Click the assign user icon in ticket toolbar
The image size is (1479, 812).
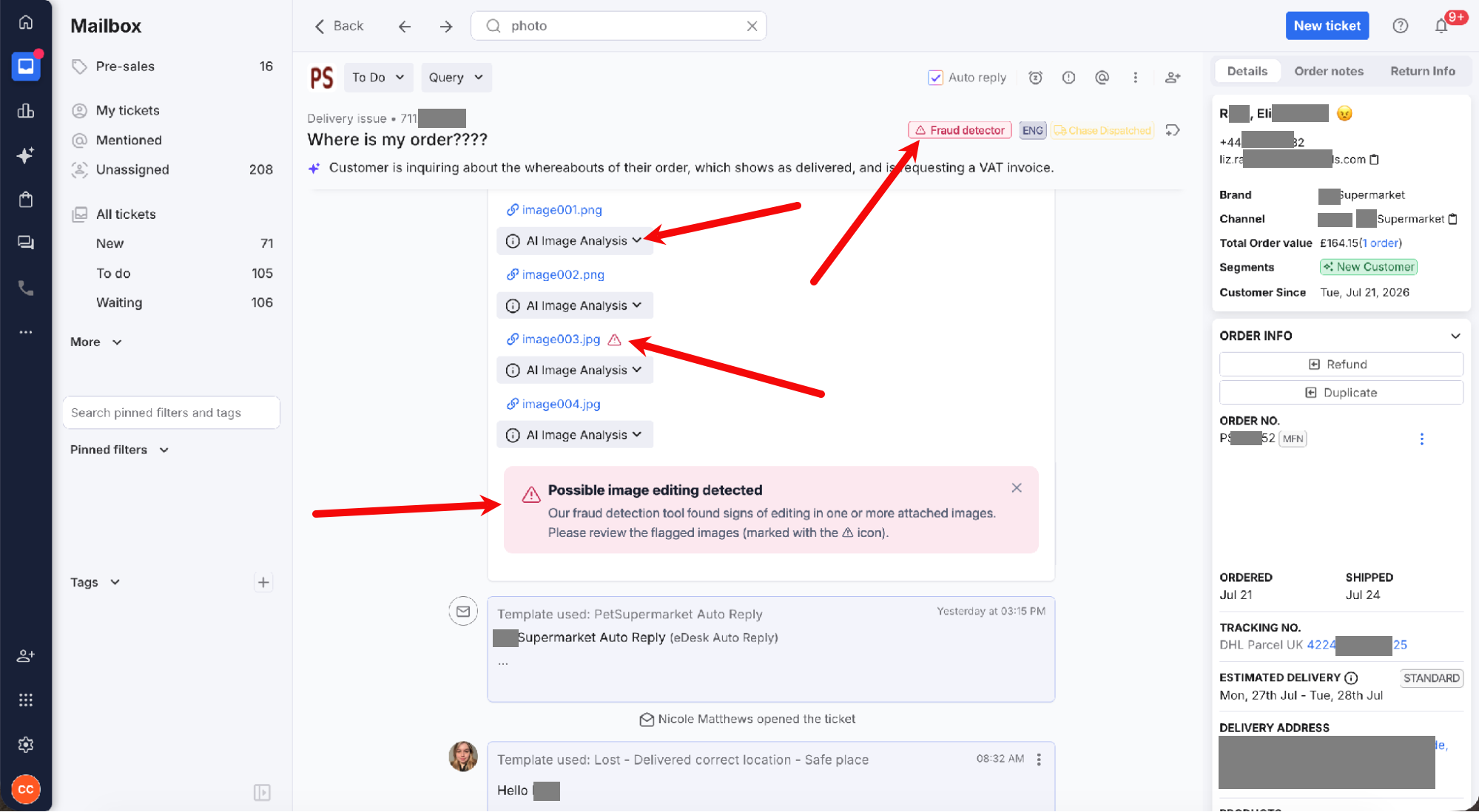coord(1173,78)
